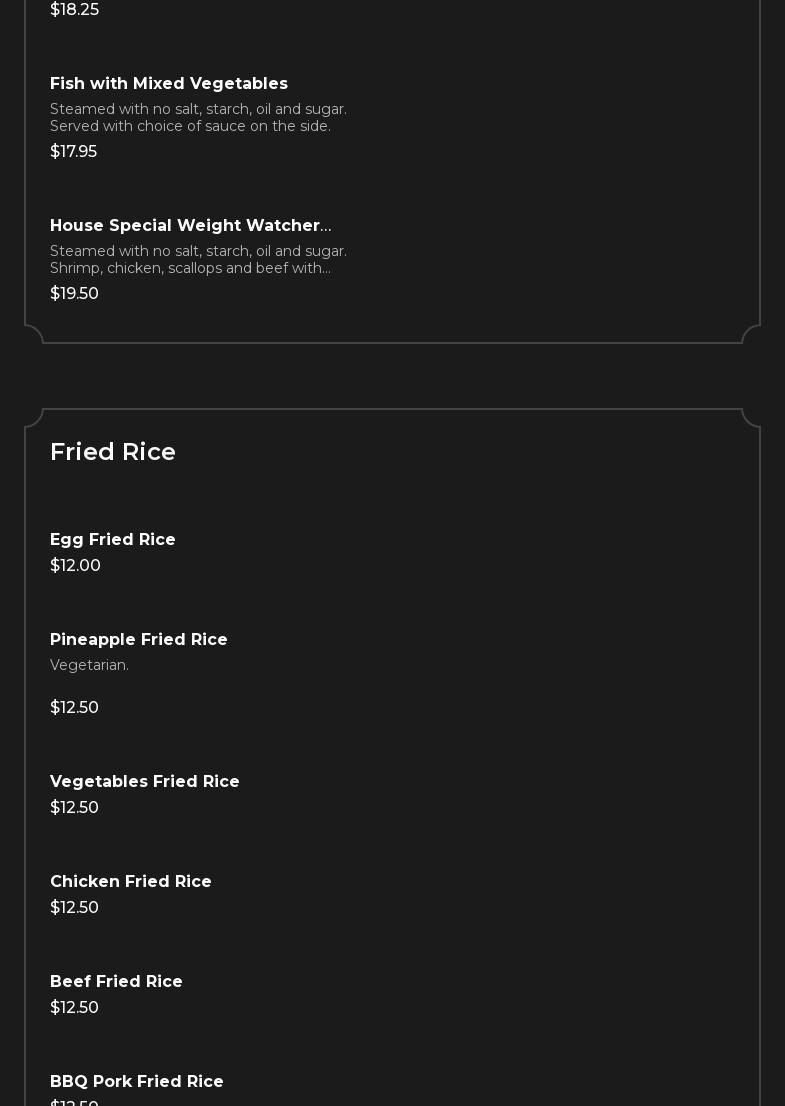Open the Fish with Mixed Vegetables item
This screenshot has height=1106, width=785.
[169, 84]
